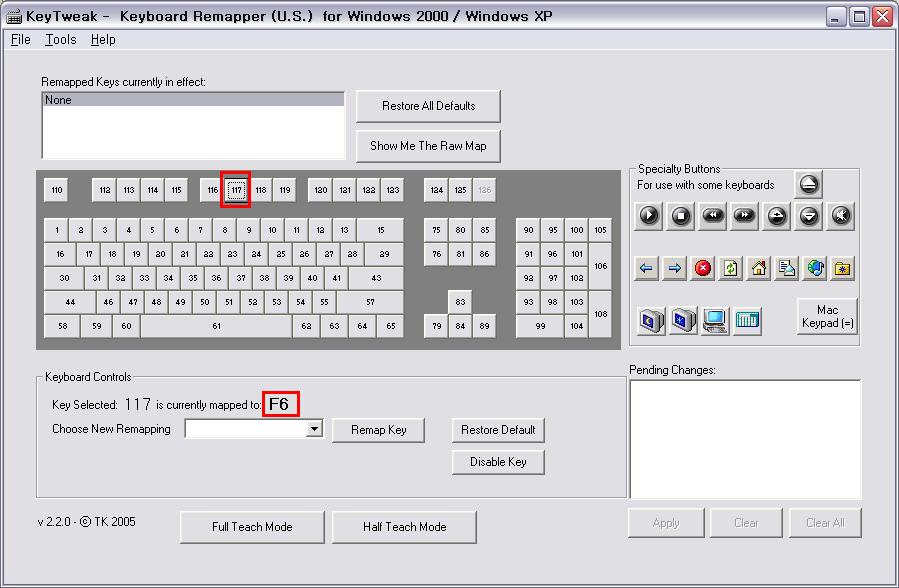Select keyboard key 110
This screenshot has width=899, height=588.
click(56, 190)
